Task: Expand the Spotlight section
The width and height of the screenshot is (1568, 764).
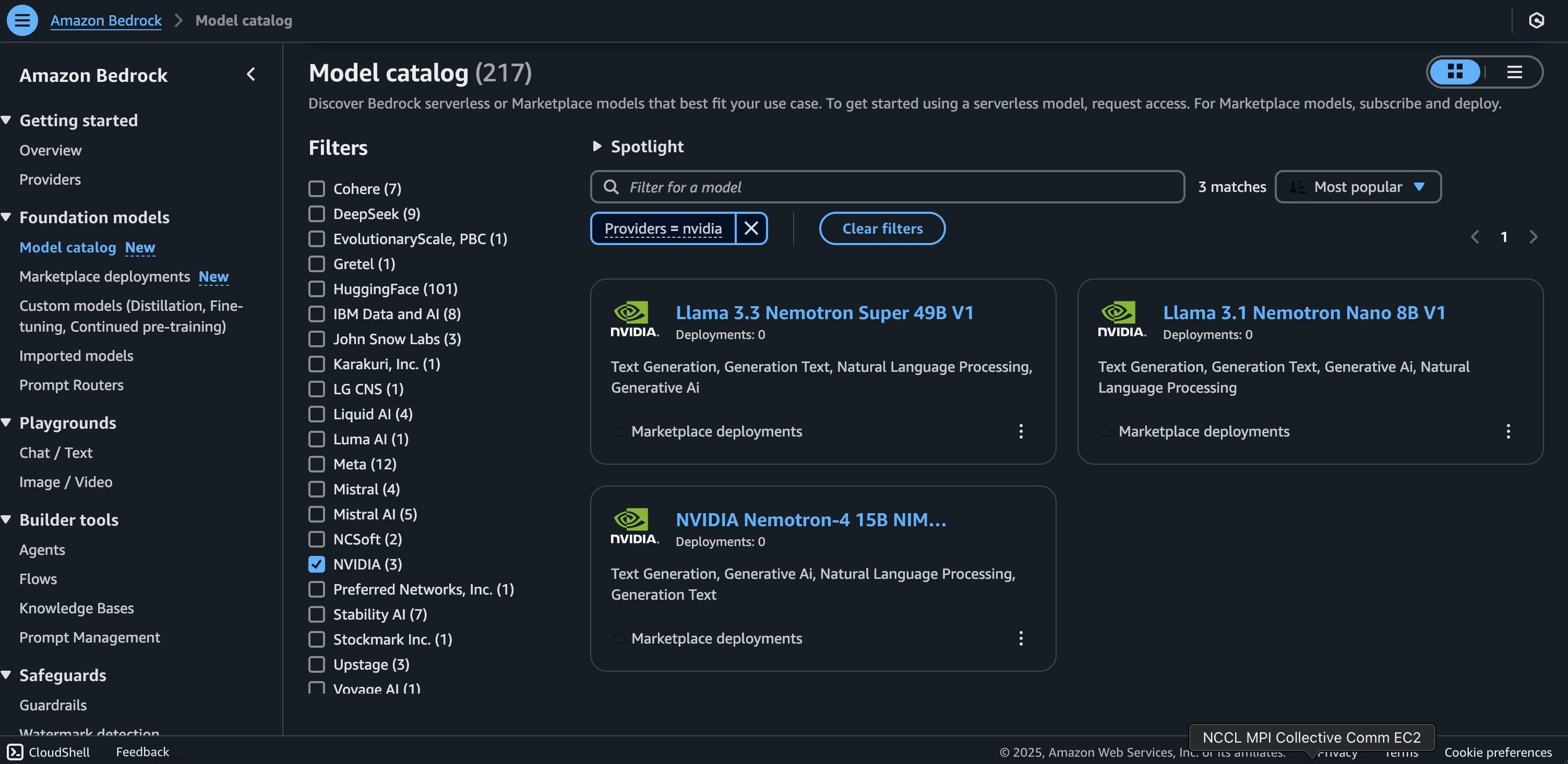Action: coord(597,146)
